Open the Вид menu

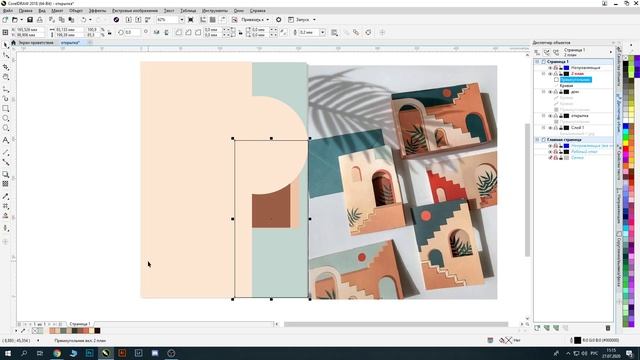[x=42, y=11]
